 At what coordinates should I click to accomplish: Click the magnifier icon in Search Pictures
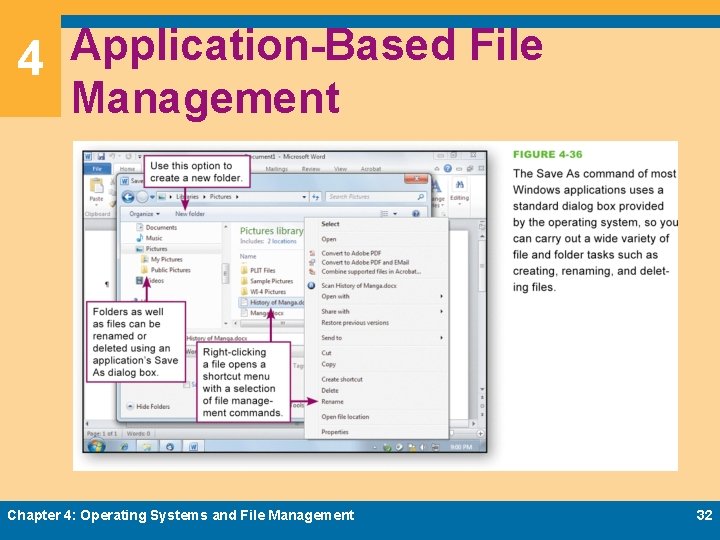click(x=421, y=197)
